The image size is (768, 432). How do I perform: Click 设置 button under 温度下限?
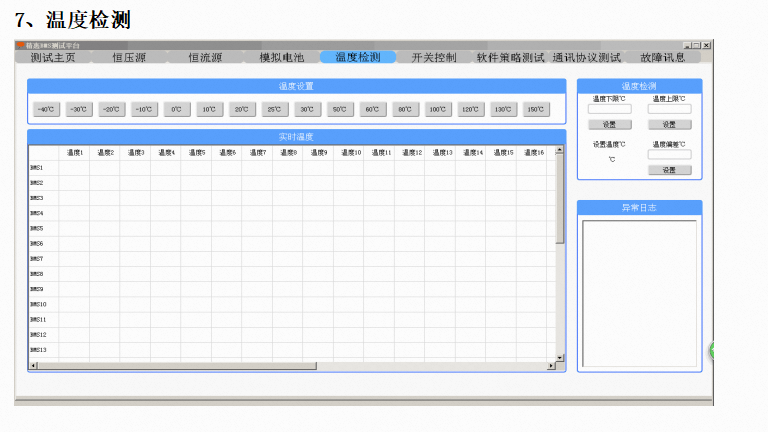609,125
